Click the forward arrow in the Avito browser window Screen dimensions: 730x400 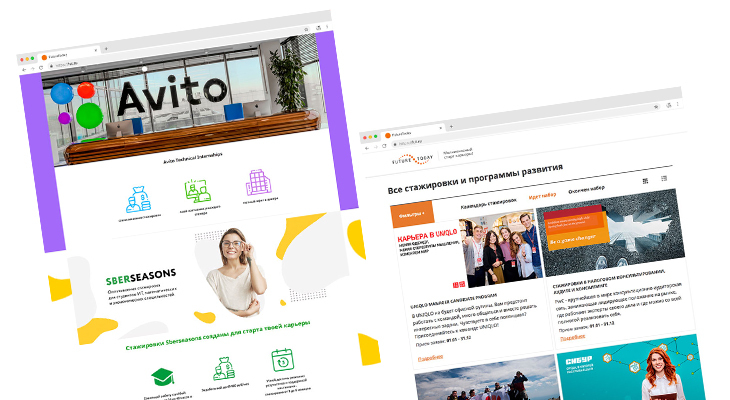(x=33, y=68)
